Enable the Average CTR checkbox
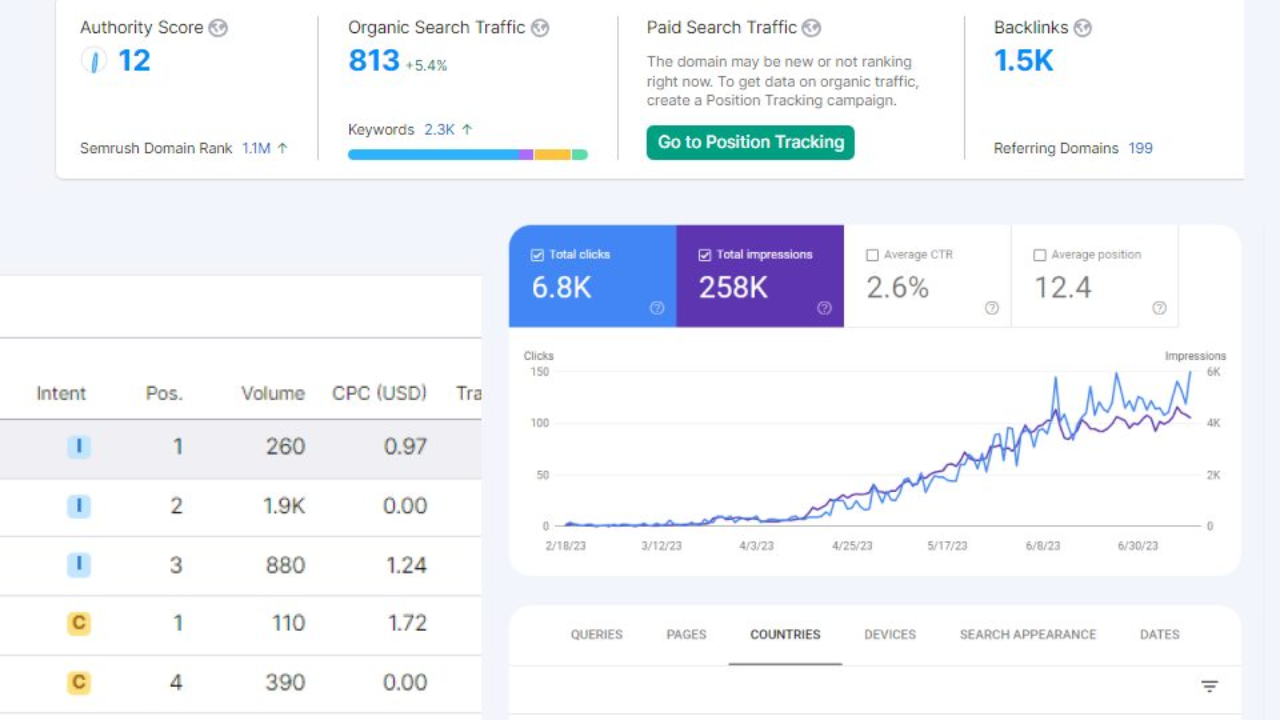1280x720 pixels. coord(872,255)
